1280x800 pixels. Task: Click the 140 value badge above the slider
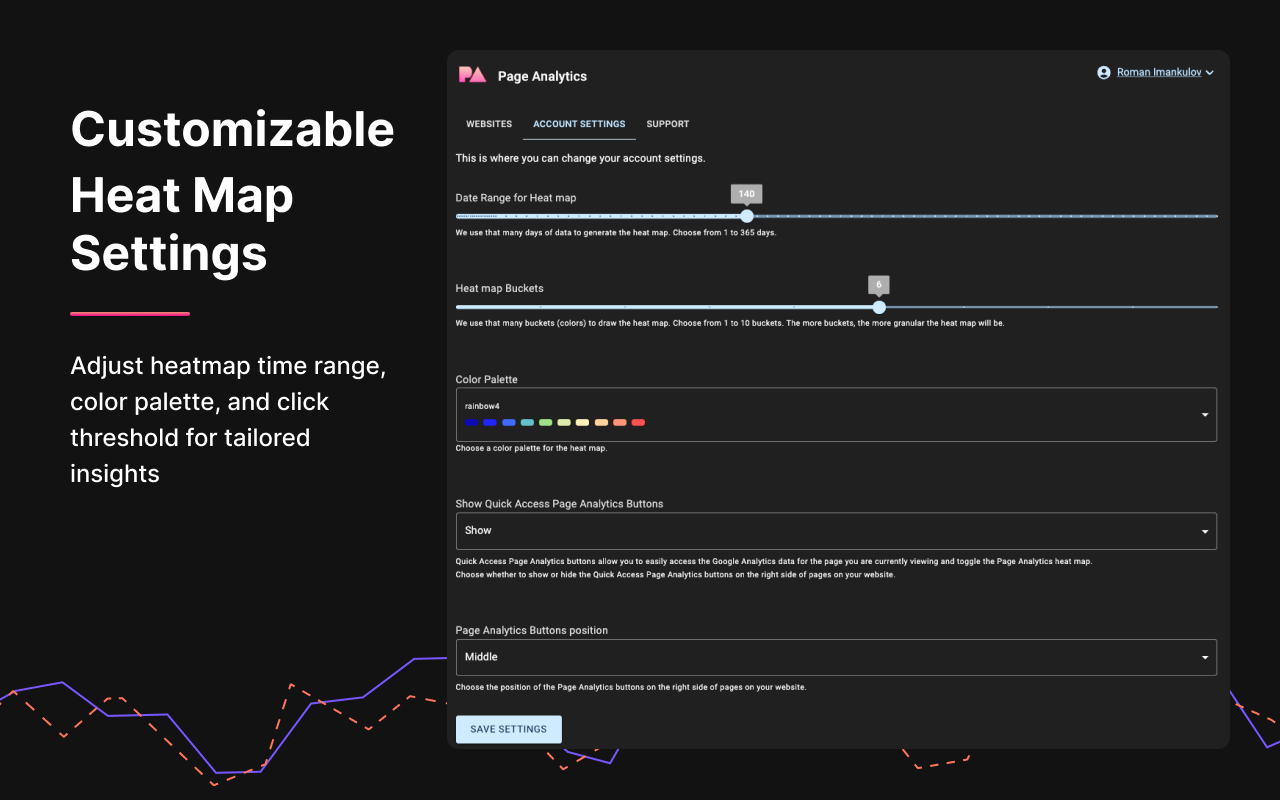tap(746, 193)
